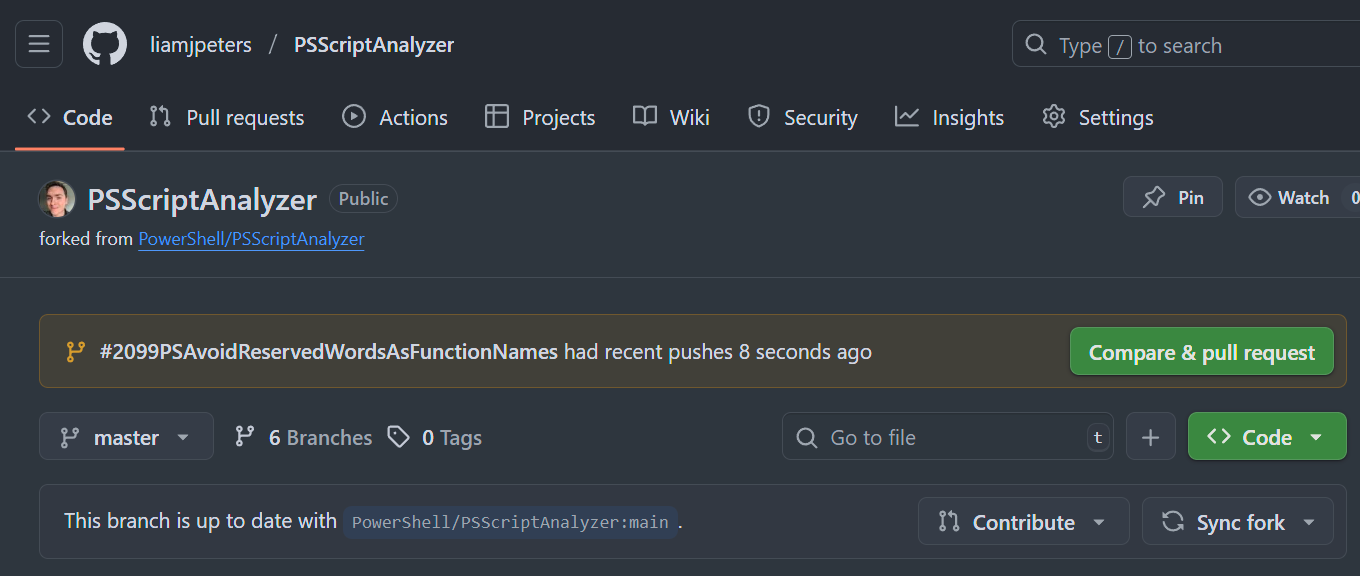
Task: Pin this repository to profile
Action: coord(1173,197)
